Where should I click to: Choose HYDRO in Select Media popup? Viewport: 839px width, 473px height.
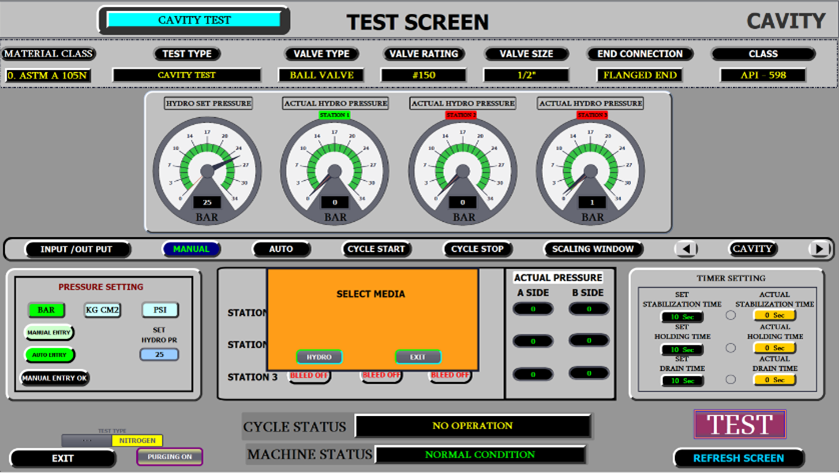[319, 357]
